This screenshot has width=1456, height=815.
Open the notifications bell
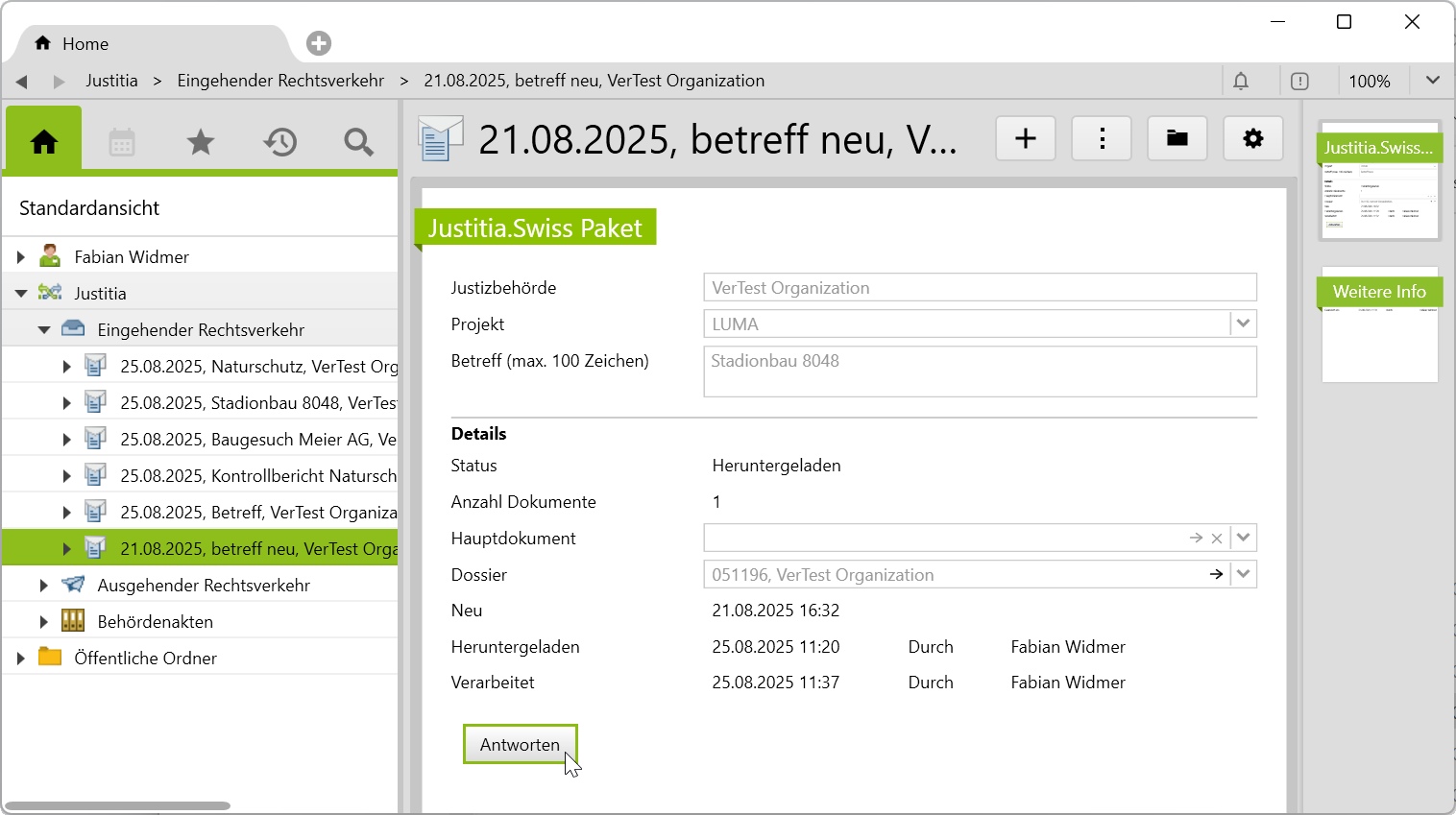point(1241,81)
